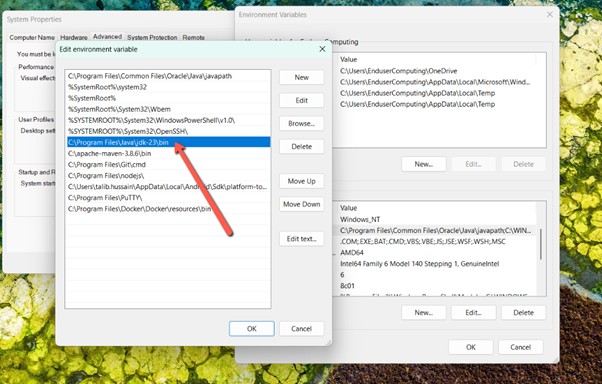Open System Protection tab in System Properties
The image size is (602, 384).
pyautogui.click(x=152, y=38)
